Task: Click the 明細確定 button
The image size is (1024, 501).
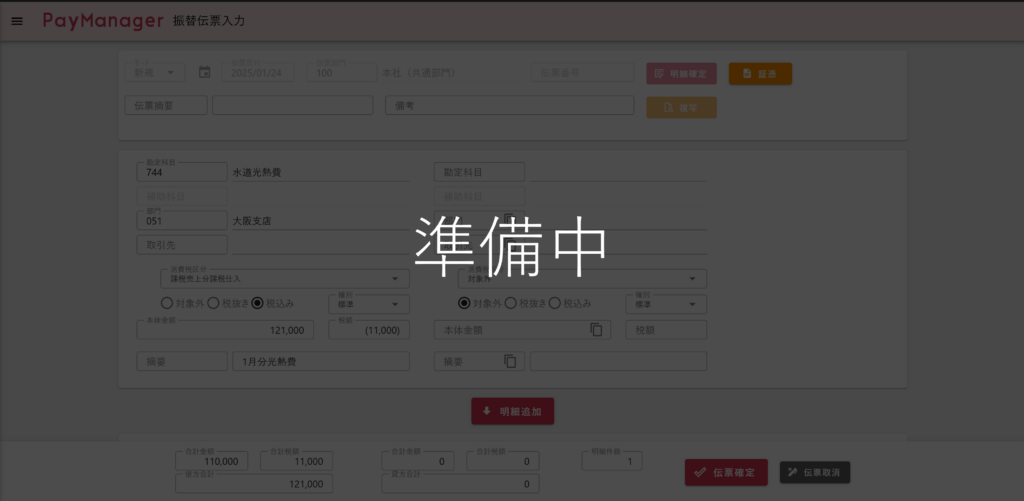Action: pos(681,74)
